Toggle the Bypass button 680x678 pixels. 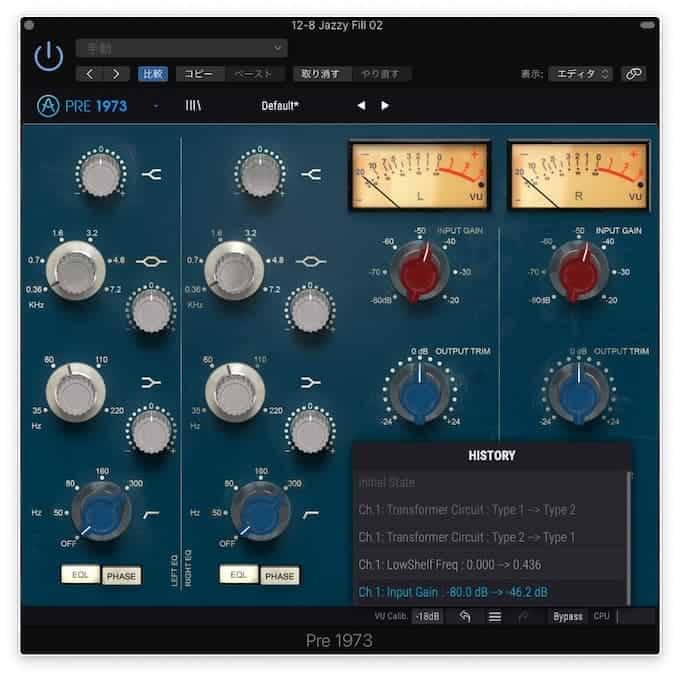(567, 616)
